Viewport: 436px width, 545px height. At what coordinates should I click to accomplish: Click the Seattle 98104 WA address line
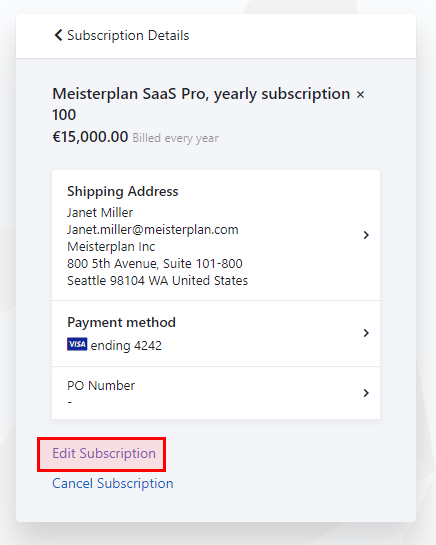(x=158, y=280)
